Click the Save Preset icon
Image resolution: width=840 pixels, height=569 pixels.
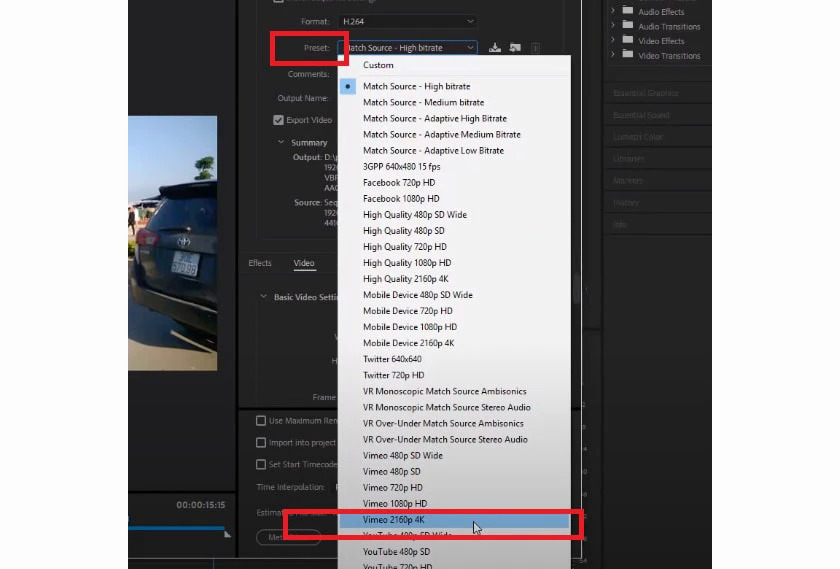coord(495,48)
